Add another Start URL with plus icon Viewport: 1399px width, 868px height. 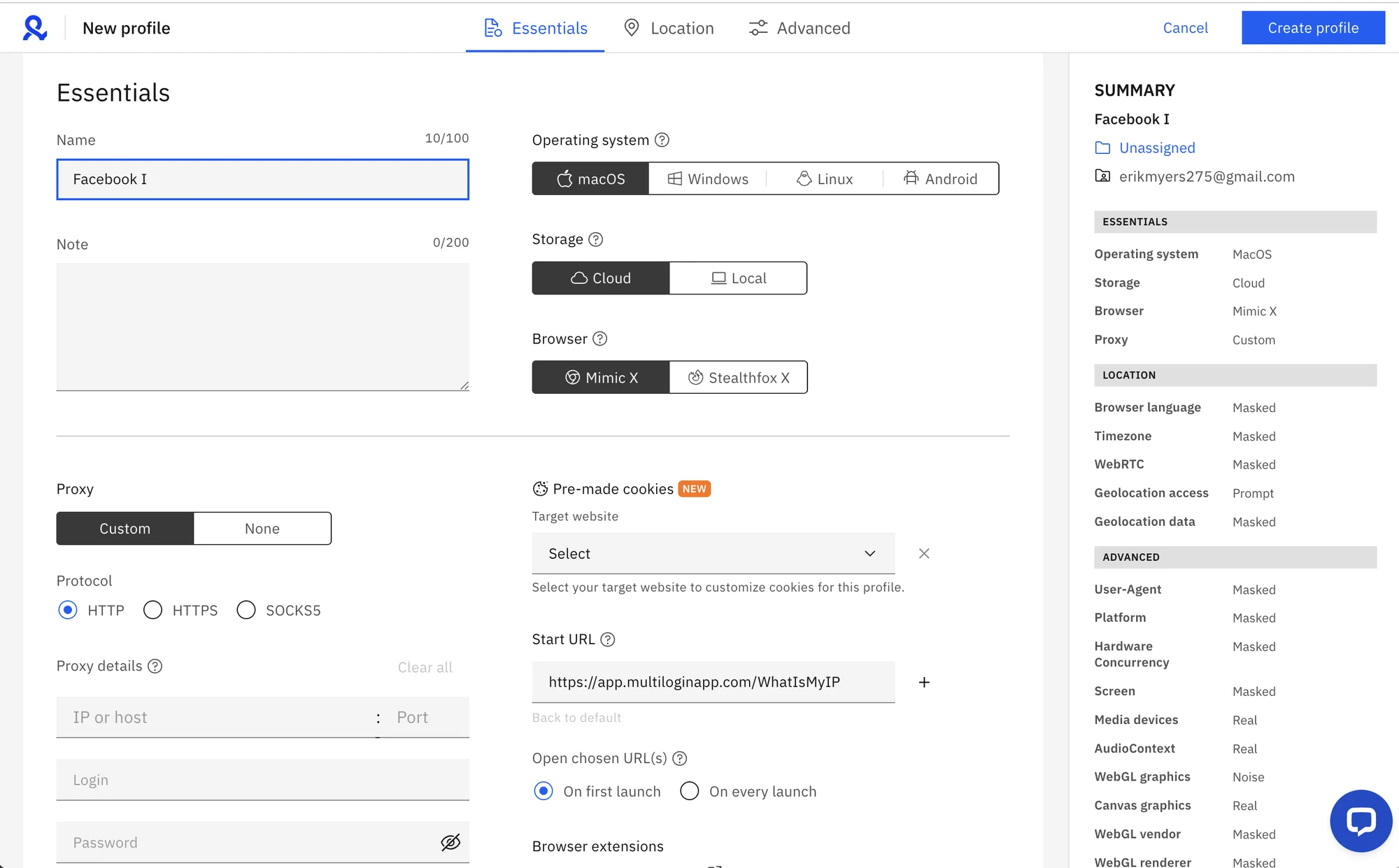[x=923, y=682]
